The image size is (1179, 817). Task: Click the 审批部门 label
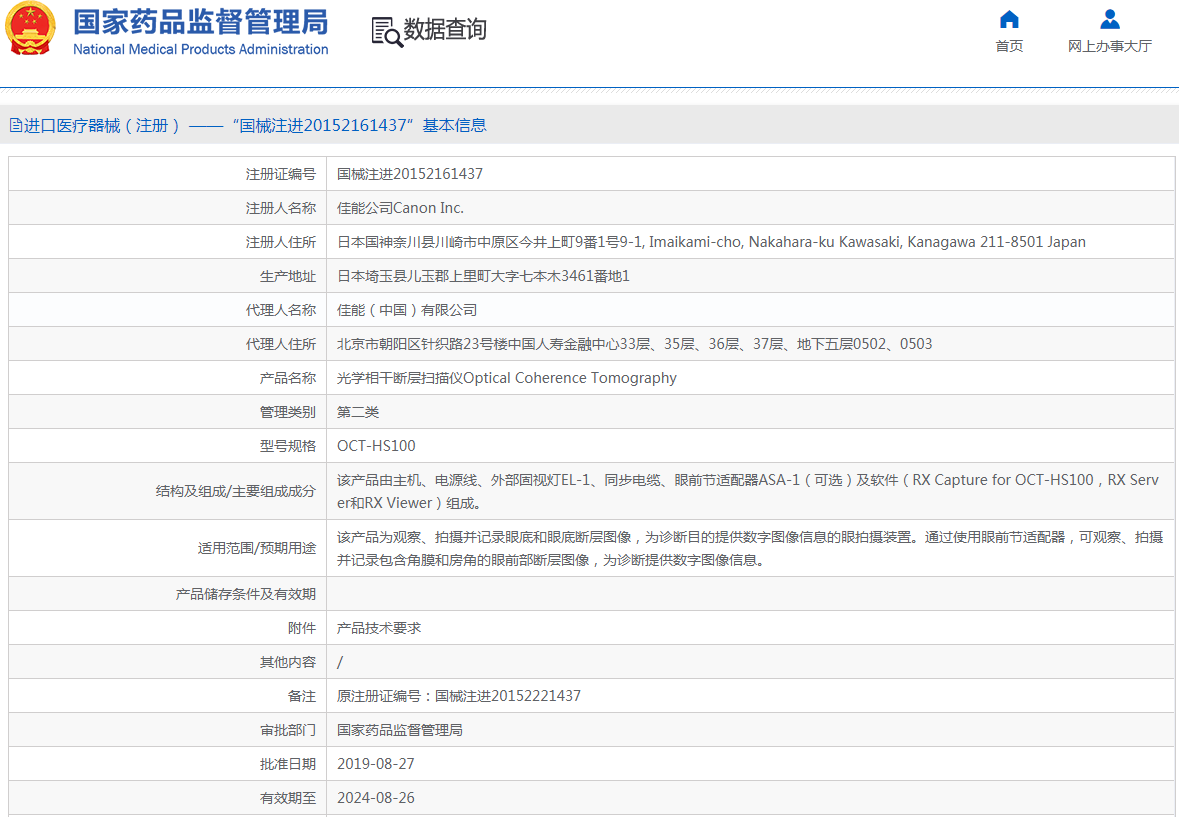(x=288, y=730)
